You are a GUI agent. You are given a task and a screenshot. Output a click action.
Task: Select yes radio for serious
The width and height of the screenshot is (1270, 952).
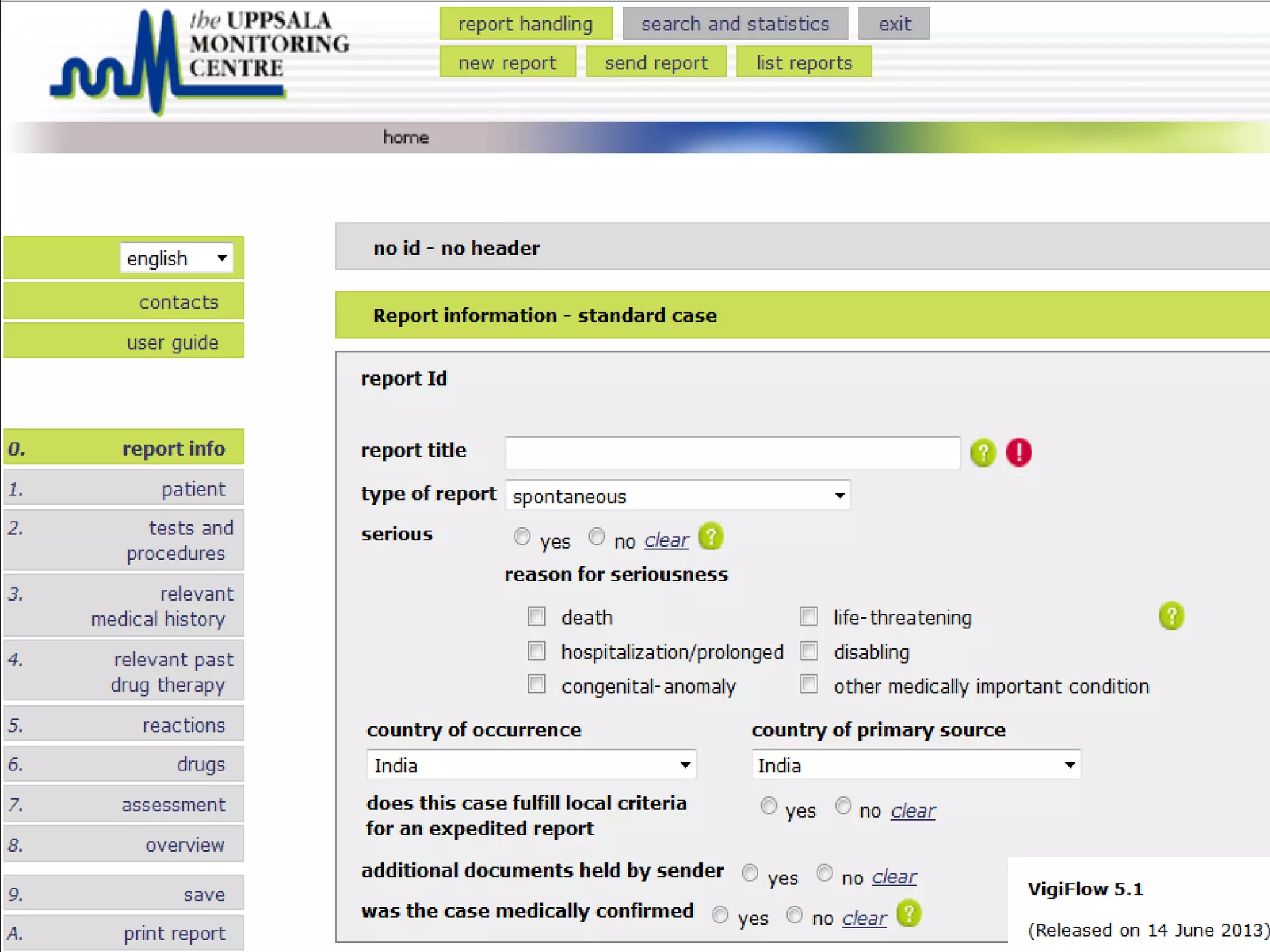pos(522,536)
